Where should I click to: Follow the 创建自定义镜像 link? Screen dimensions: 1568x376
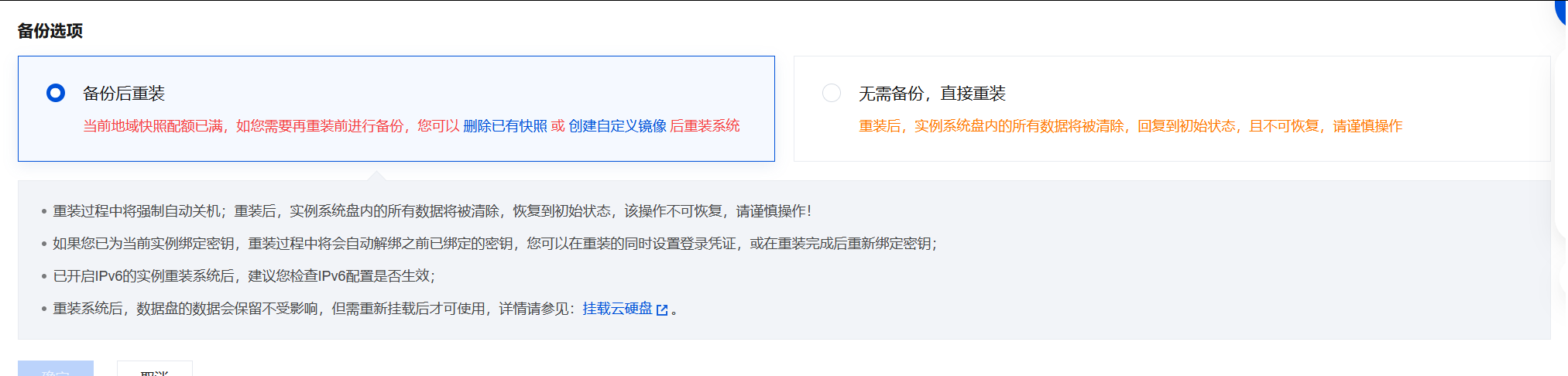point(617,126)
